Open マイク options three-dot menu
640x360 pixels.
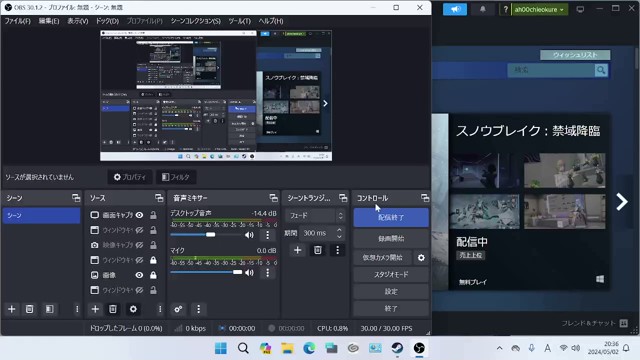pyautogui.click(x=267, y=272)
